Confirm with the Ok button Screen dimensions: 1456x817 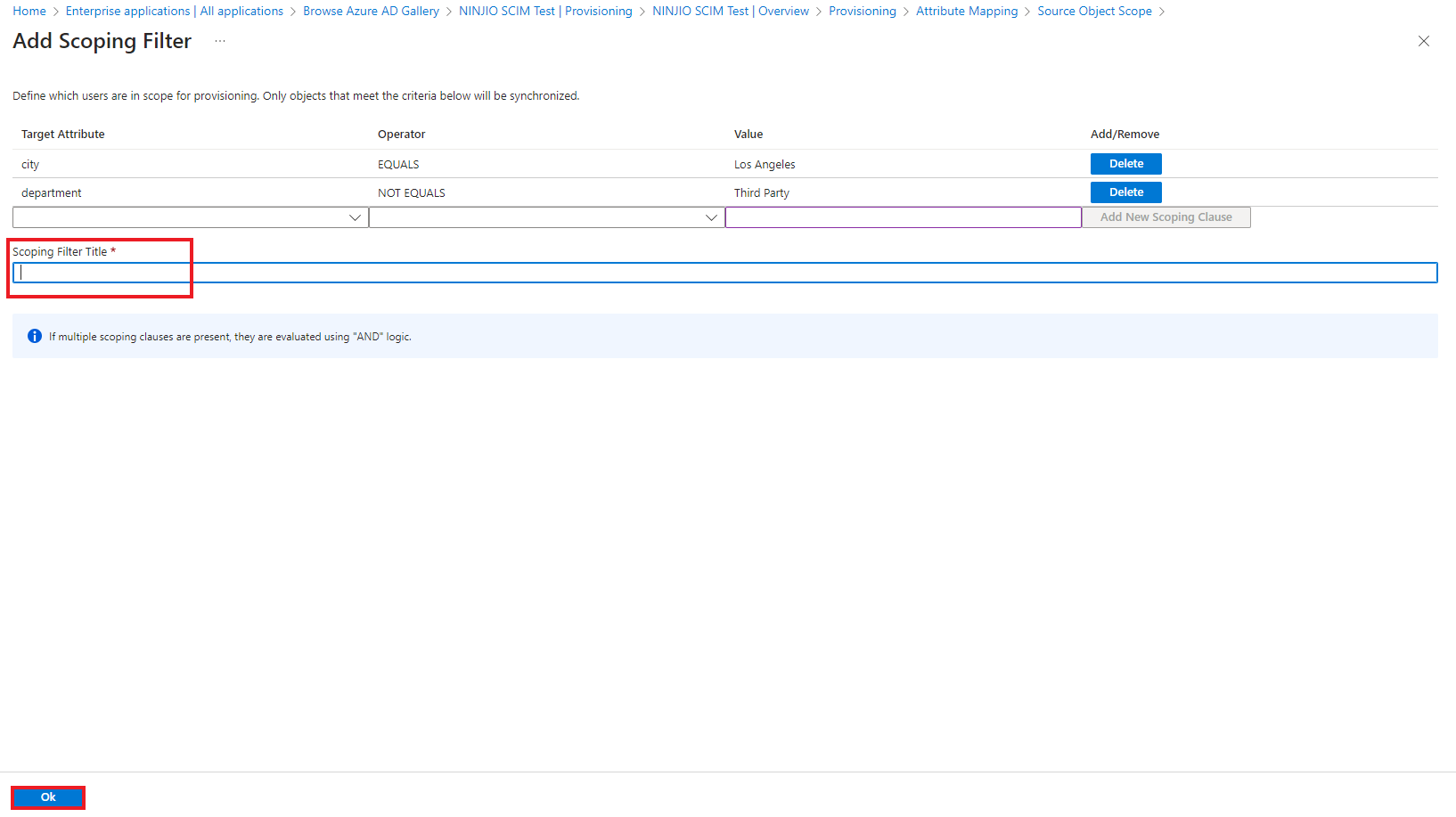pyautogui.click(x=48, y=797)
